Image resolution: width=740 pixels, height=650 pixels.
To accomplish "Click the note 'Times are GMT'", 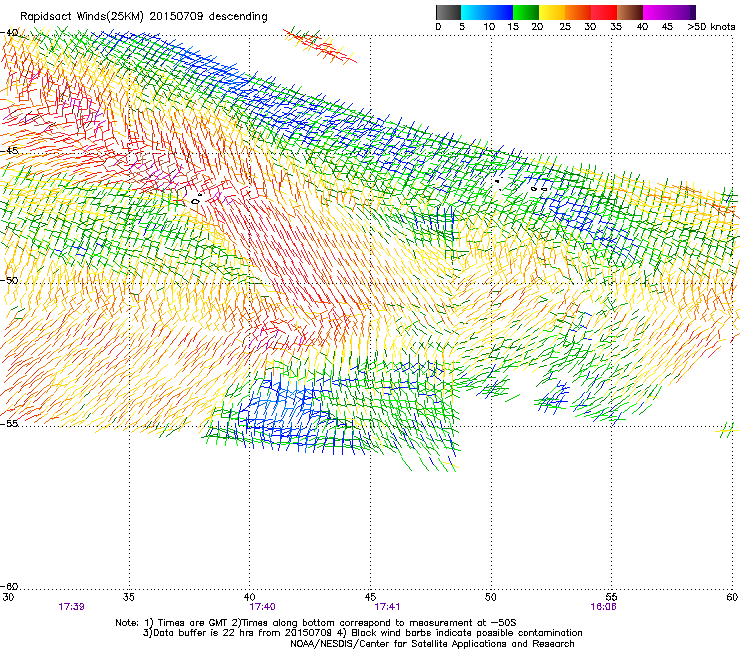I will coord(193,623).
